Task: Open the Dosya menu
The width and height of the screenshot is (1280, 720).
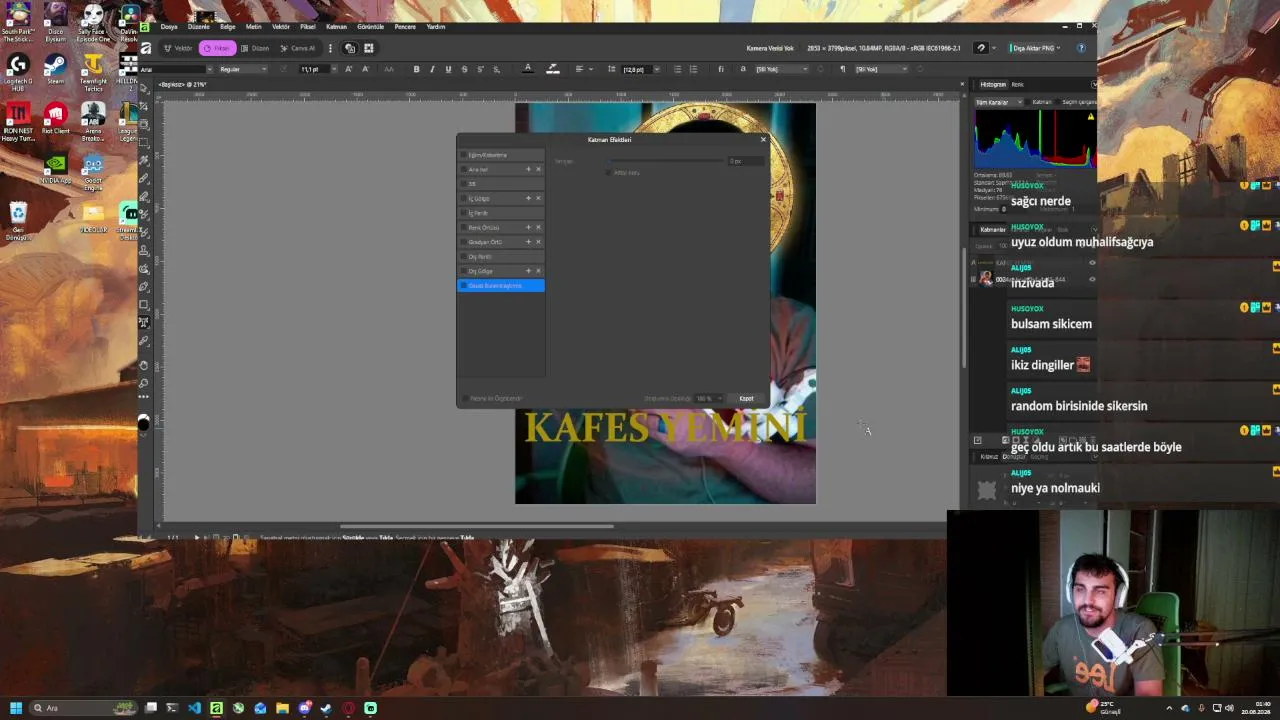Action: click(x=169, y=27)
